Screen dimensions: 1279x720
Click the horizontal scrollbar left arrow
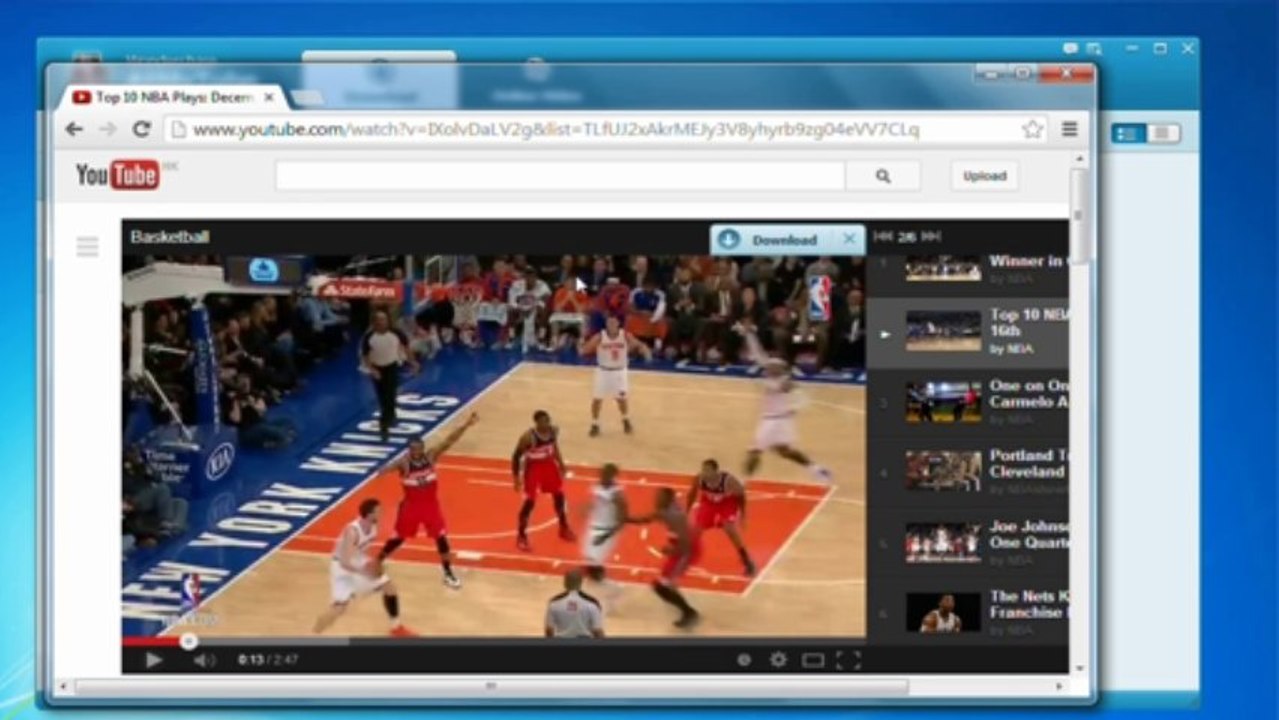coord(63,686)
